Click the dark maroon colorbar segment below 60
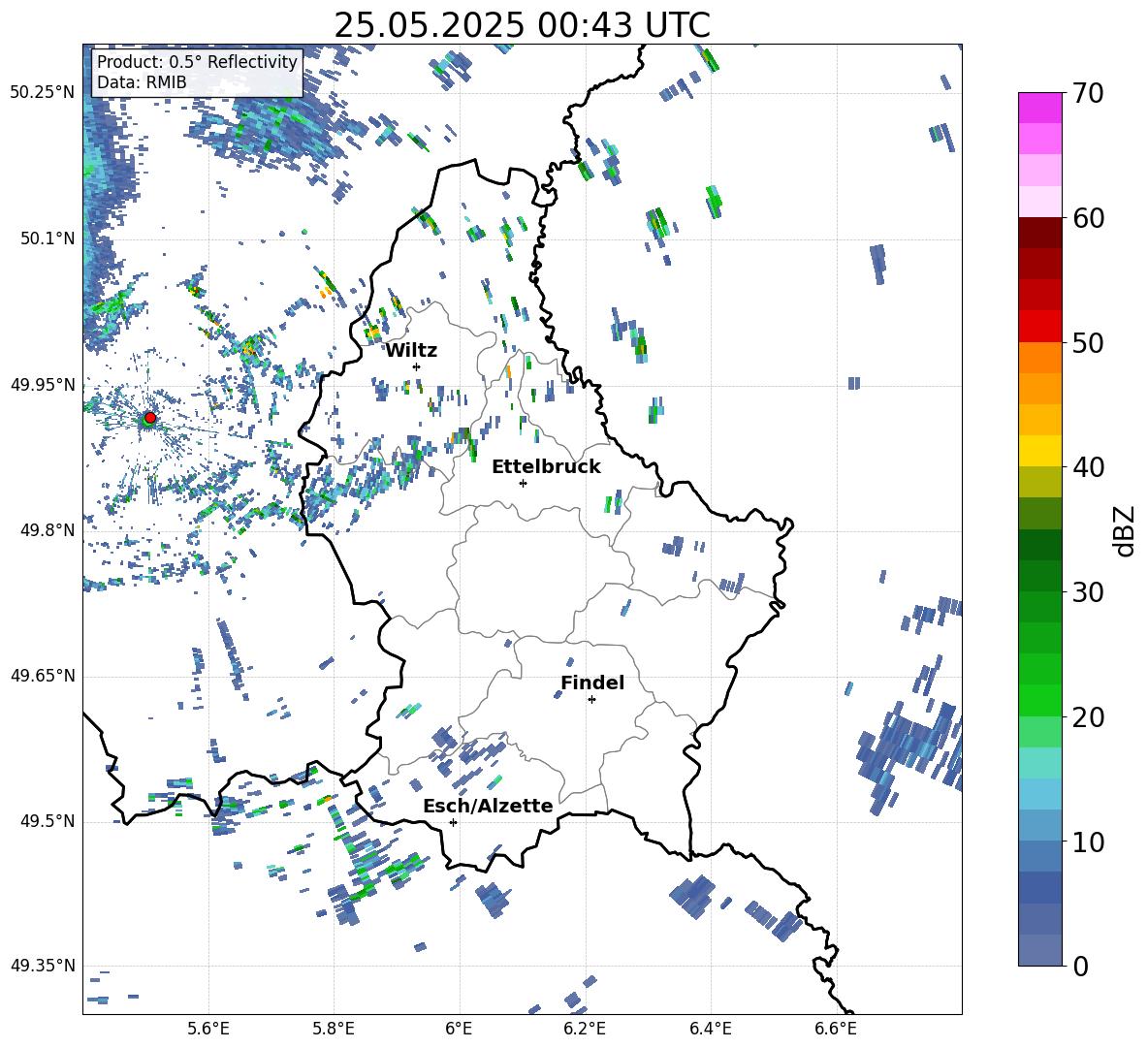The height and width of the screenshot is (1048, 1148). pos(1039,233)
